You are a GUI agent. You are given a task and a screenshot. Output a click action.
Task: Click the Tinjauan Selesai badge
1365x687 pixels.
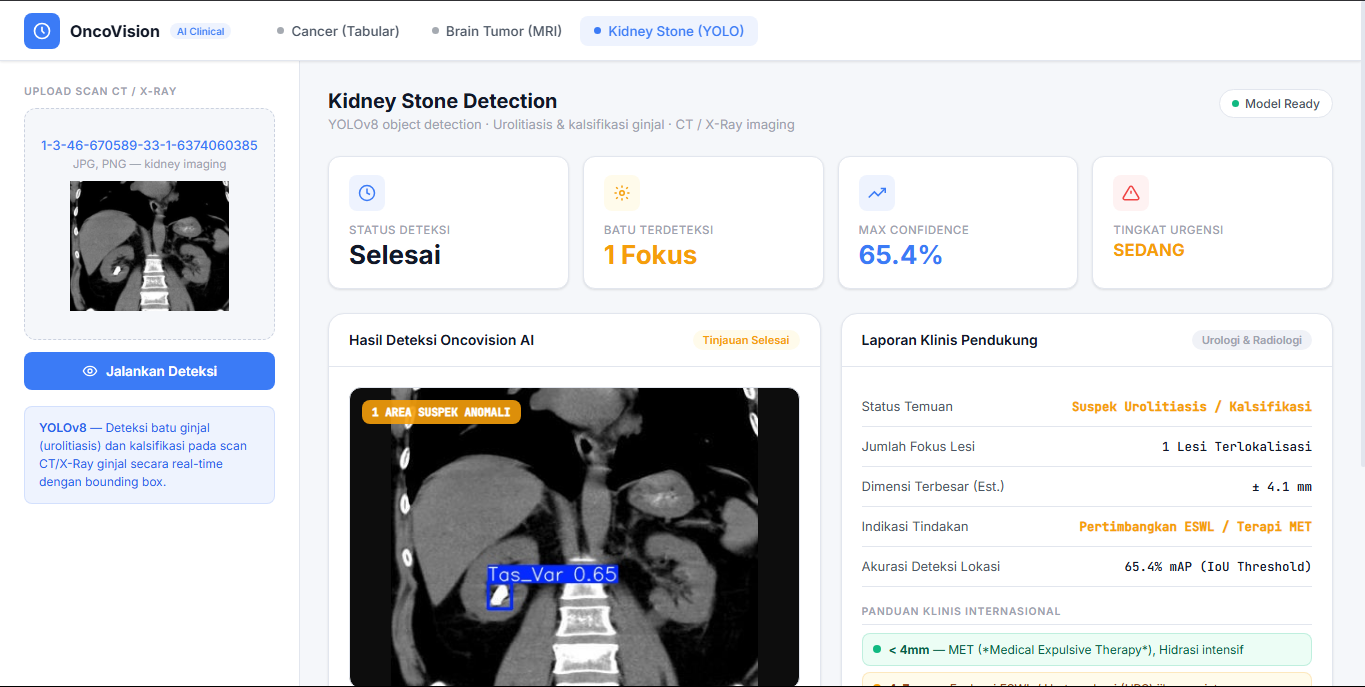tap(746, 340)
